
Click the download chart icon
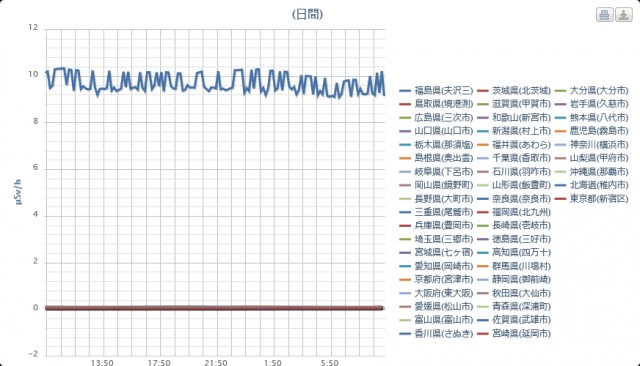(x=624, y=15)
